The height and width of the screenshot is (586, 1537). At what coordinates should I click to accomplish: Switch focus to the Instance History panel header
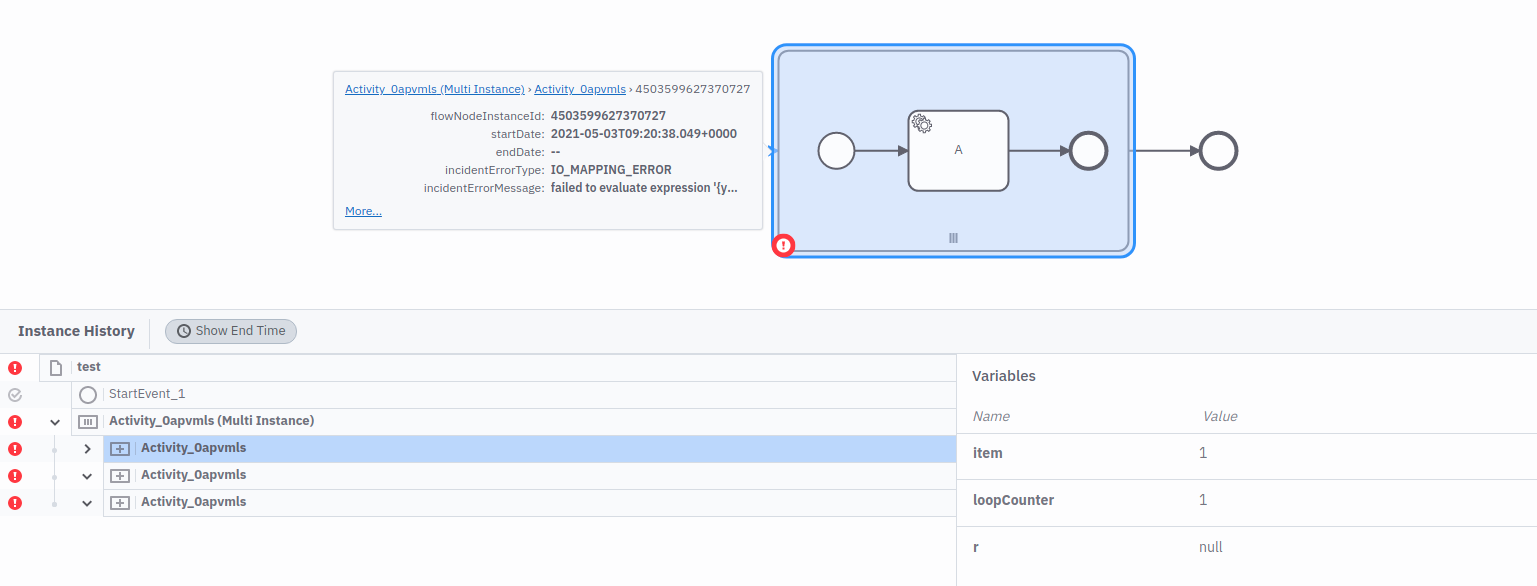pyautogui.click(x=76, y=331)
